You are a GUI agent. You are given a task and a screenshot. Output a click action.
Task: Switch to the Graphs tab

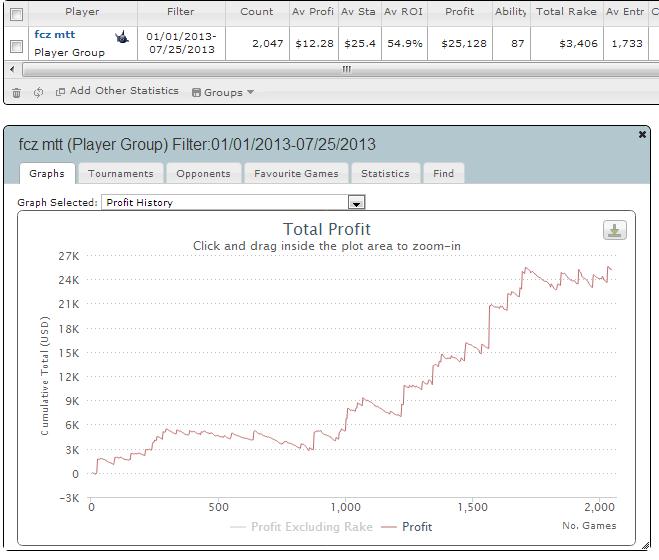coord(47,174)
